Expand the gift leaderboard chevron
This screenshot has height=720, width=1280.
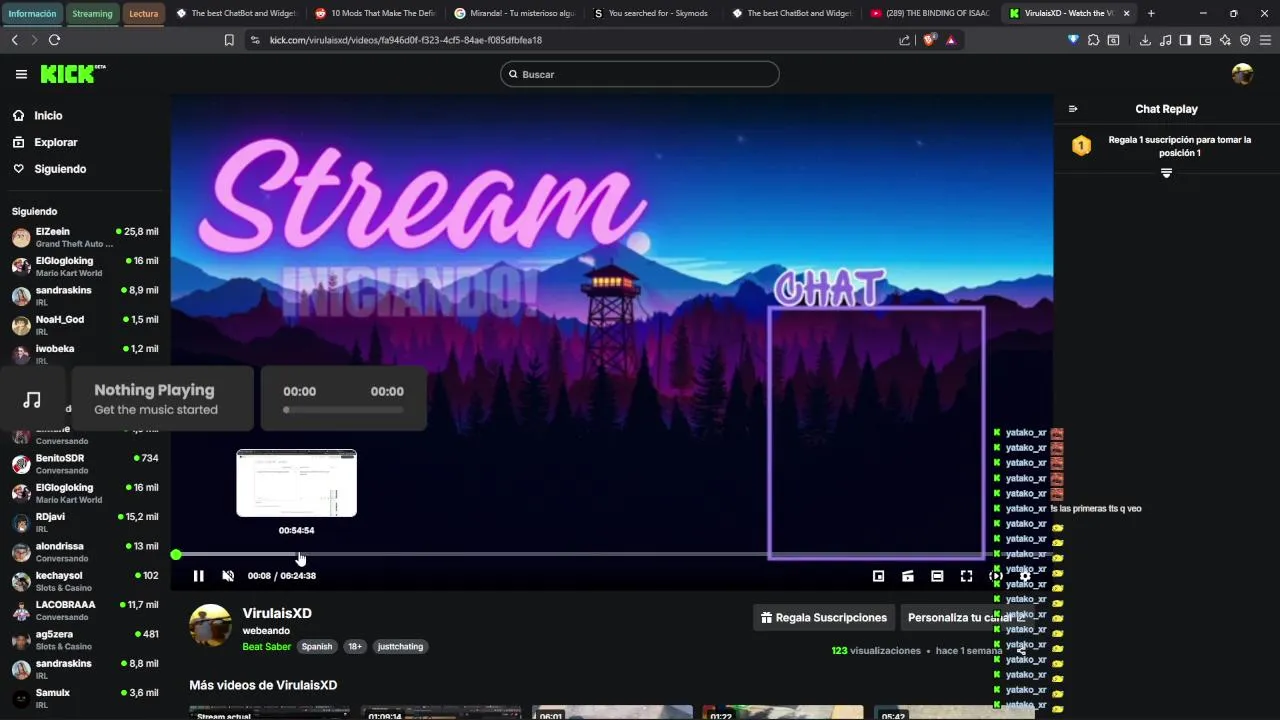[1166, 173]
